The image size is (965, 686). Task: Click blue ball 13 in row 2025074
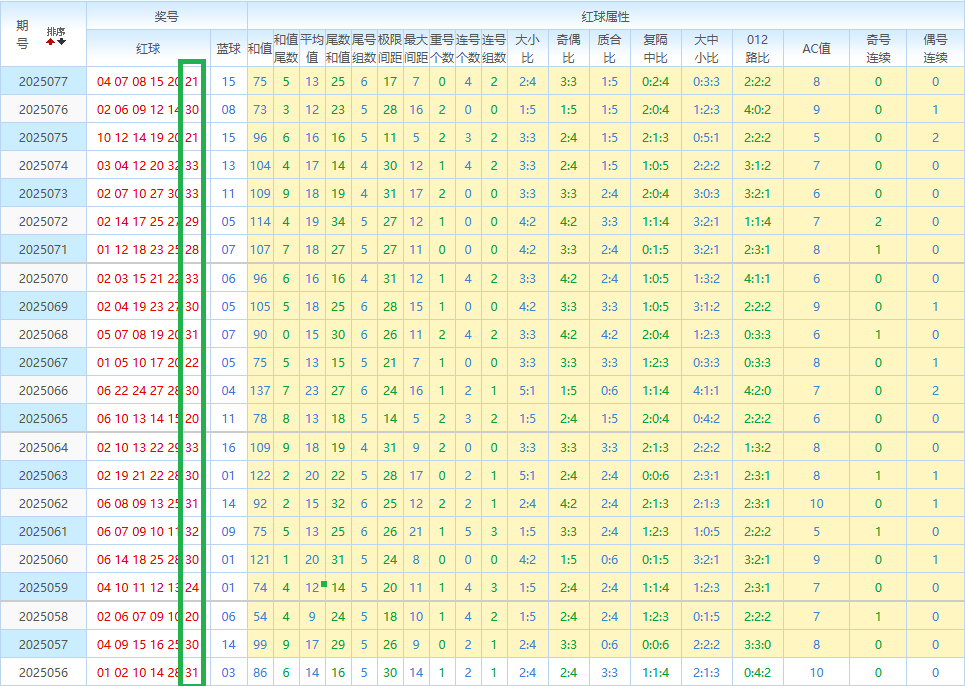[228, 166]
